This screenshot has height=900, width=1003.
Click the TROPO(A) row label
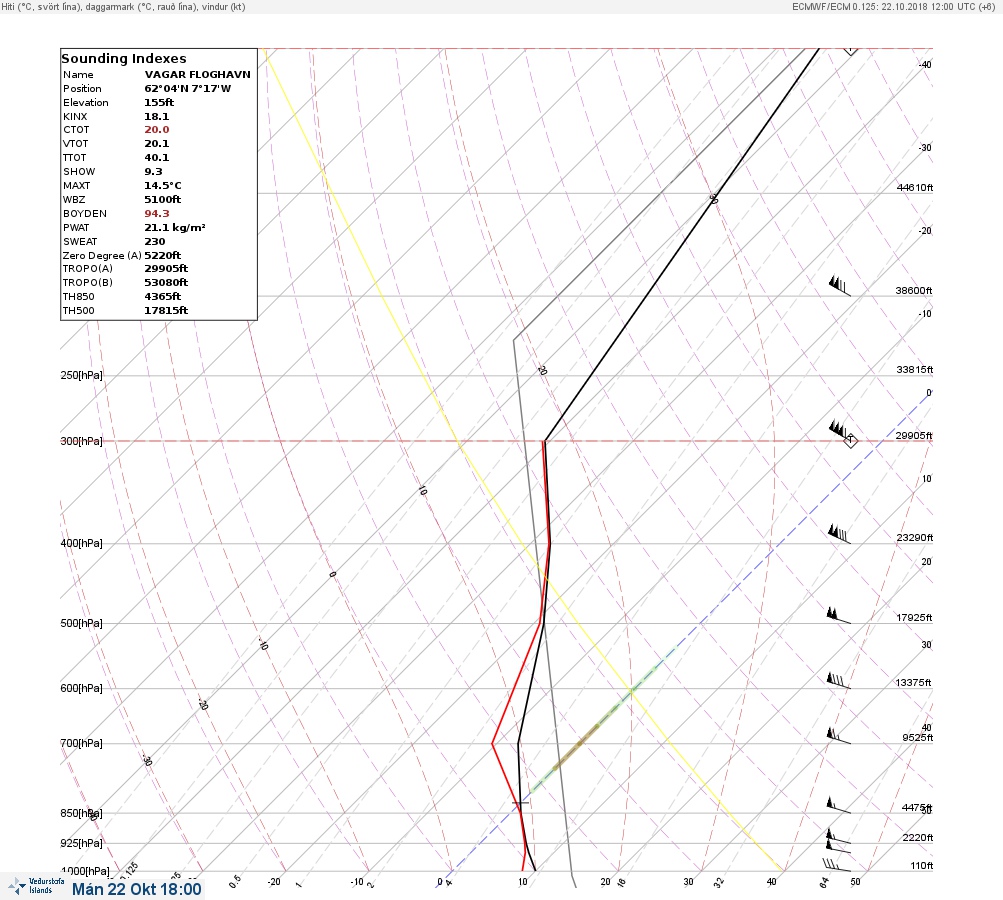88,269
